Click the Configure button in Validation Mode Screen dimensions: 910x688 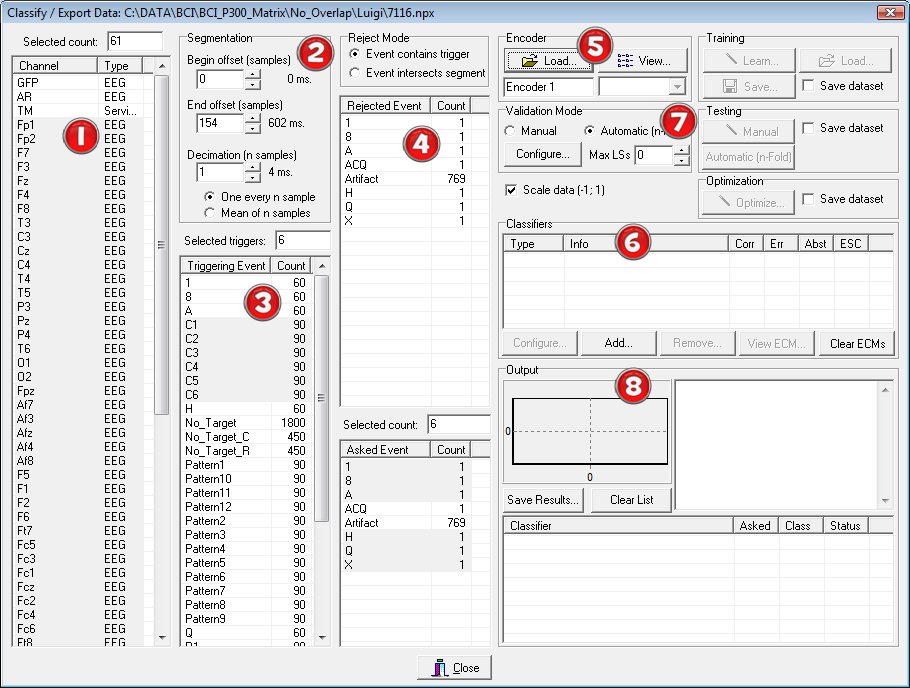[x=543, y=154]
